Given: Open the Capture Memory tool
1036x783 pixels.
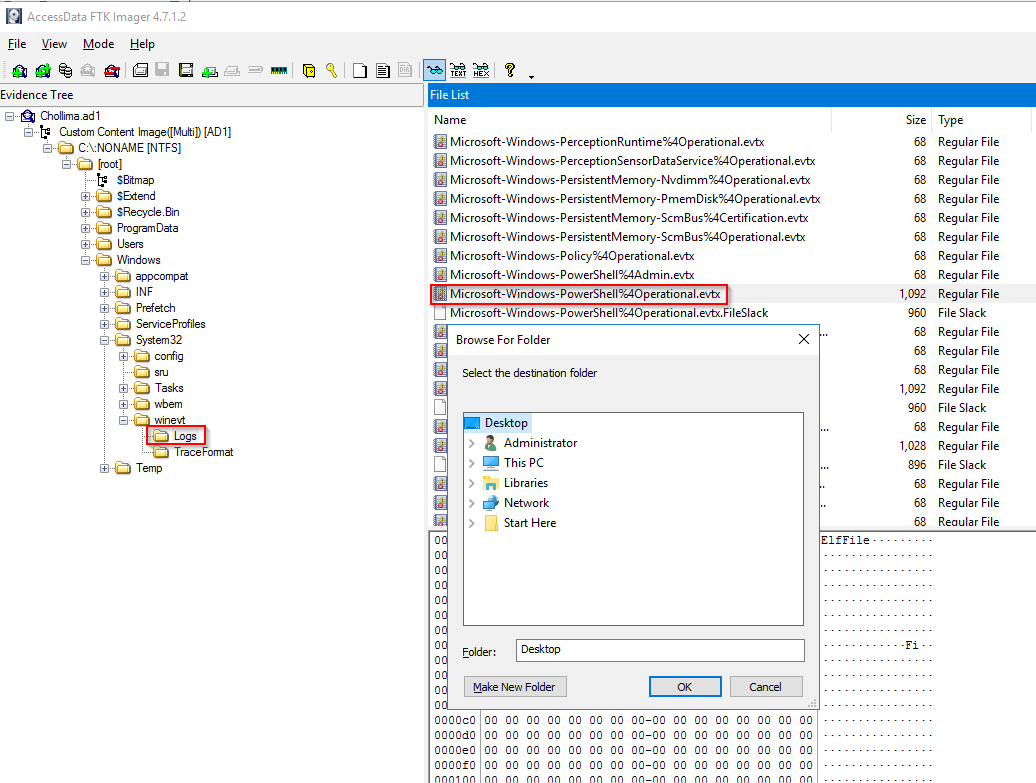Looking at the screenshot, I should point(279,71).
